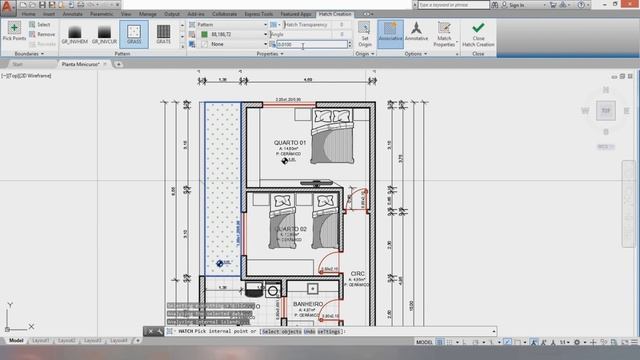
Task: Adjust the Hatch Transparency slider
Action: (x=308, y=24)
